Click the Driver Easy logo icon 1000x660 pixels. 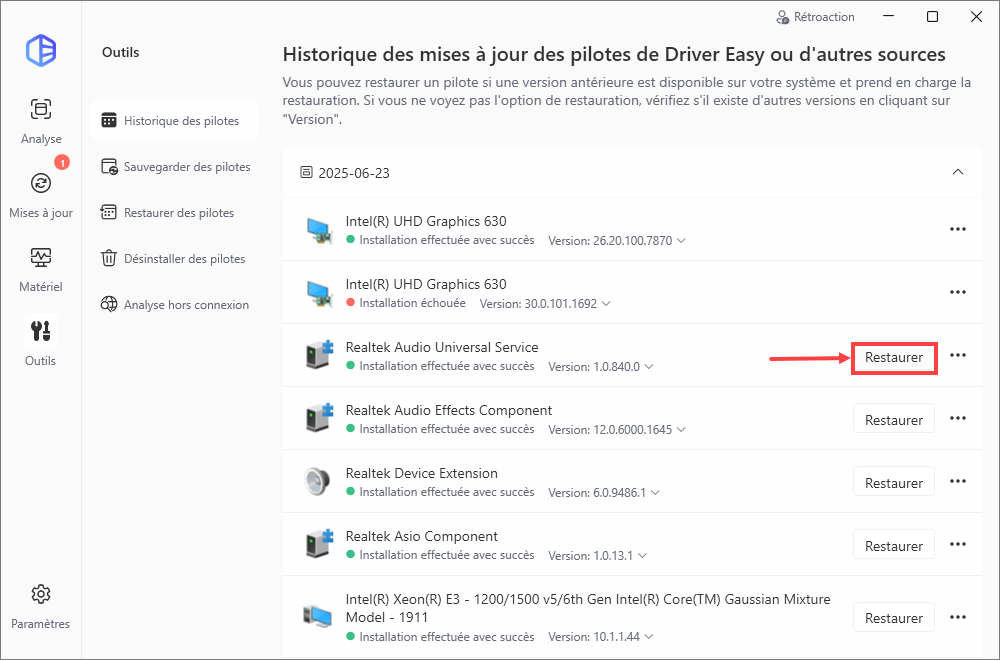pos(41,50)
